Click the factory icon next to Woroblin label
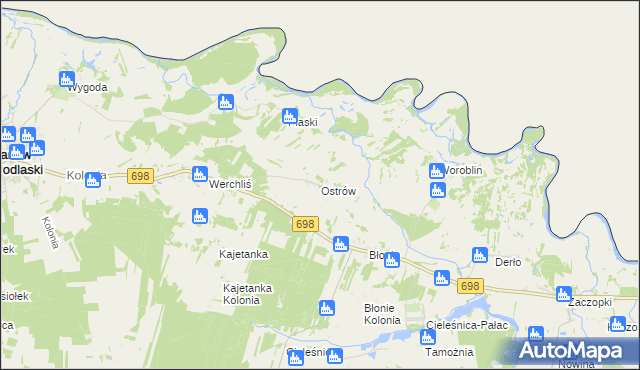Viewport: 640px width, 370px height. [437, 171]
